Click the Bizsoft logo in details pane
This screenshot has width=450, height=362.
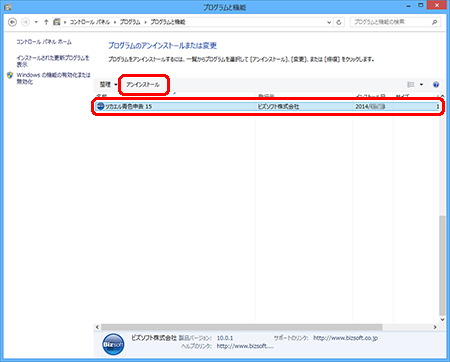point(113,344)
